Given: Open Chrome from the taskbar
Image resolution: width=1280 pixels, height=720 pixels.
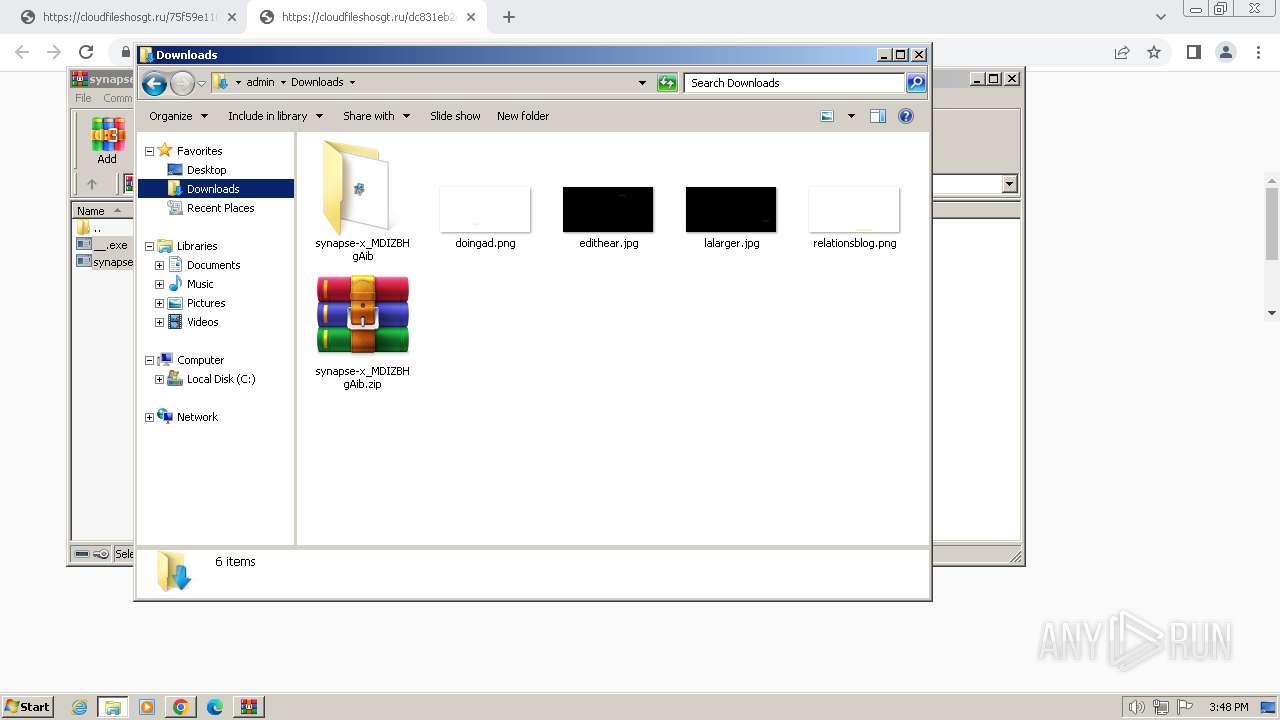Looking at the screenshot, I should [181, 707].
